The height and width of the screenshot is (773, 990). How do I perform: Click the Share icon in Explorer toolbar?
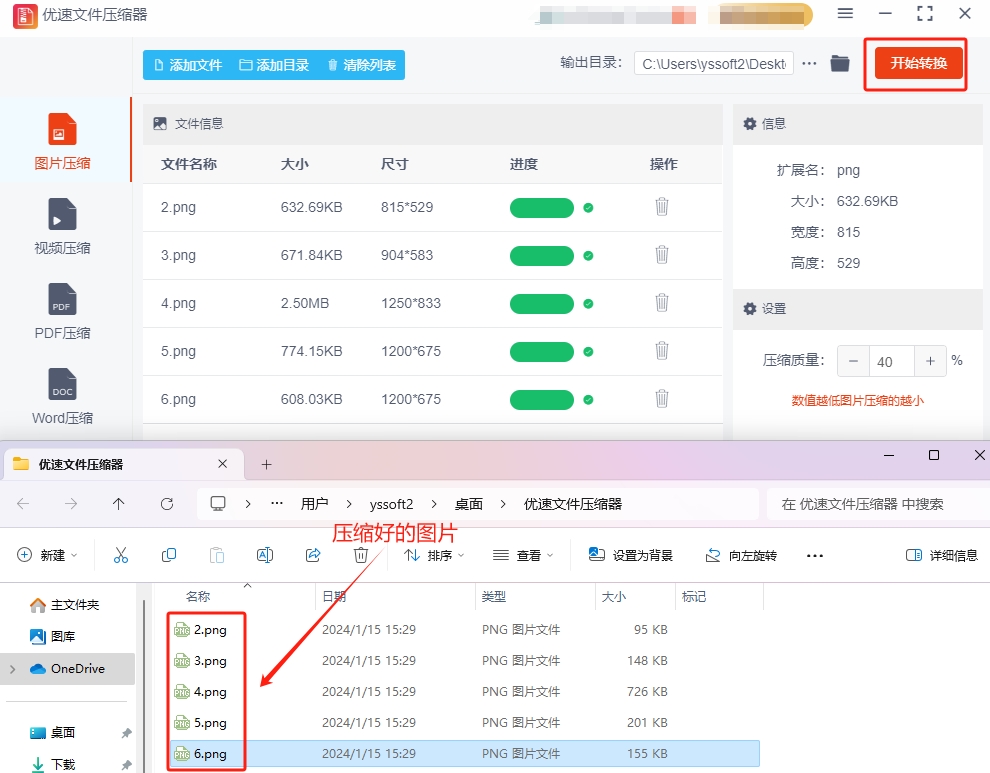pyautogui.click(x=313, y=555)
